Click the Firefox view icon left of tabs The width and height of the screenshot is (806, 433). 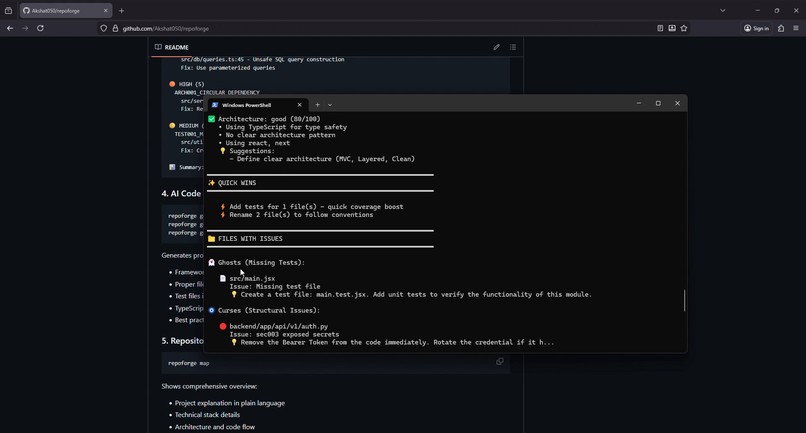pyautogui.click(x=8, y=10)
